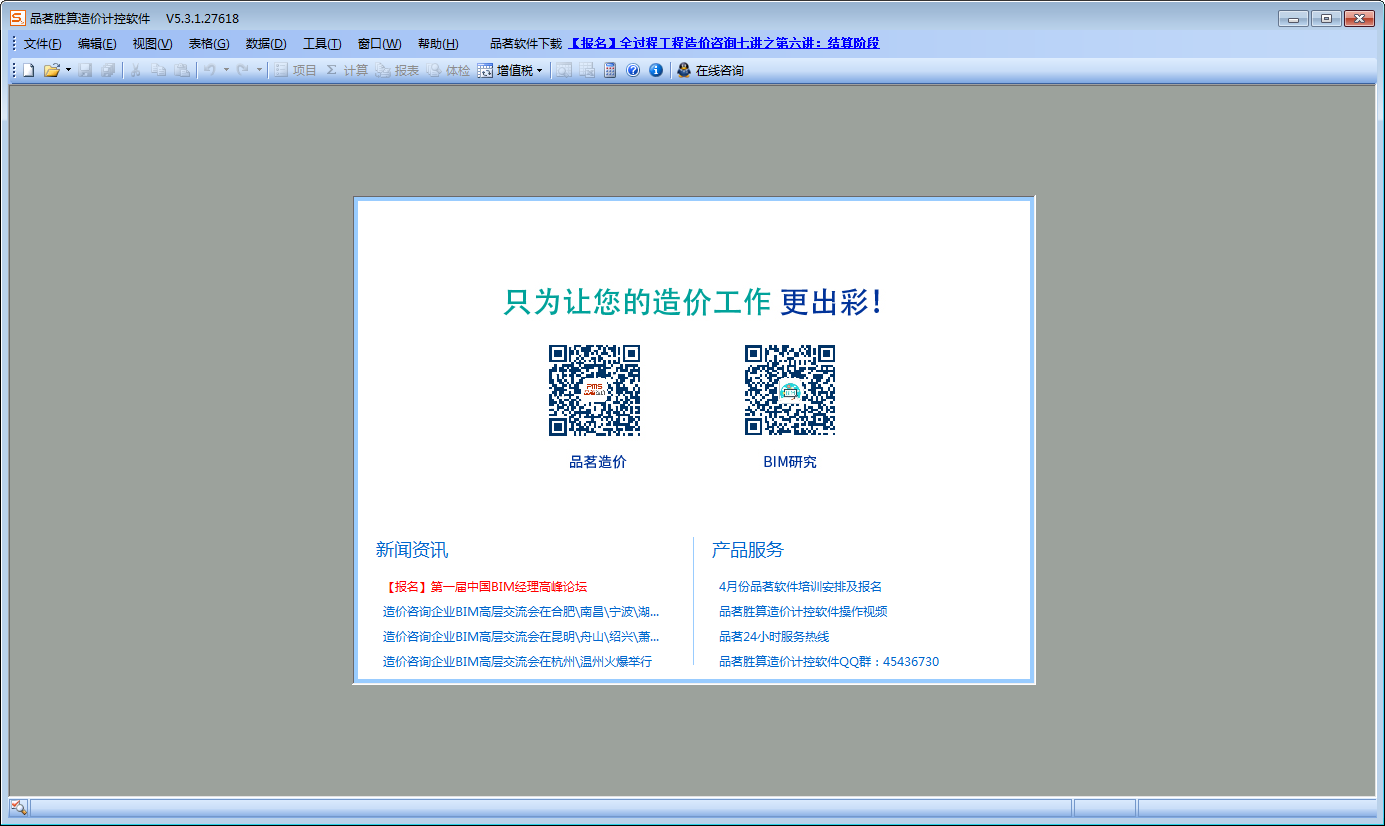Expand the Open folder dropdown arrow
The width and height of the screenshot is (1385, 826).
coord(68,70)
